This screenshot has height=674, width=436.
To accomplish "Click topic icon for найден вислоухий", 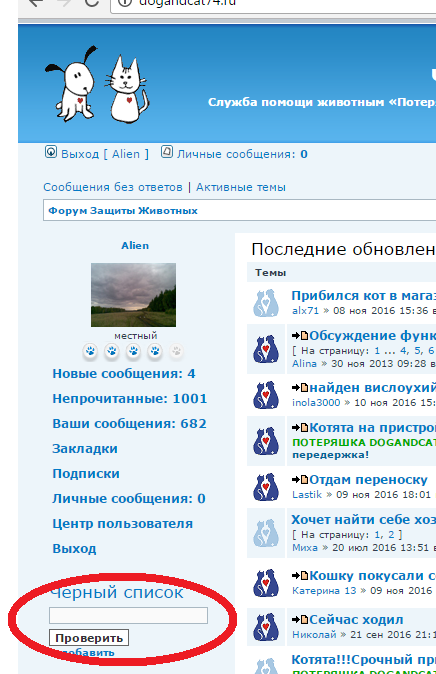I will (266, 395).
